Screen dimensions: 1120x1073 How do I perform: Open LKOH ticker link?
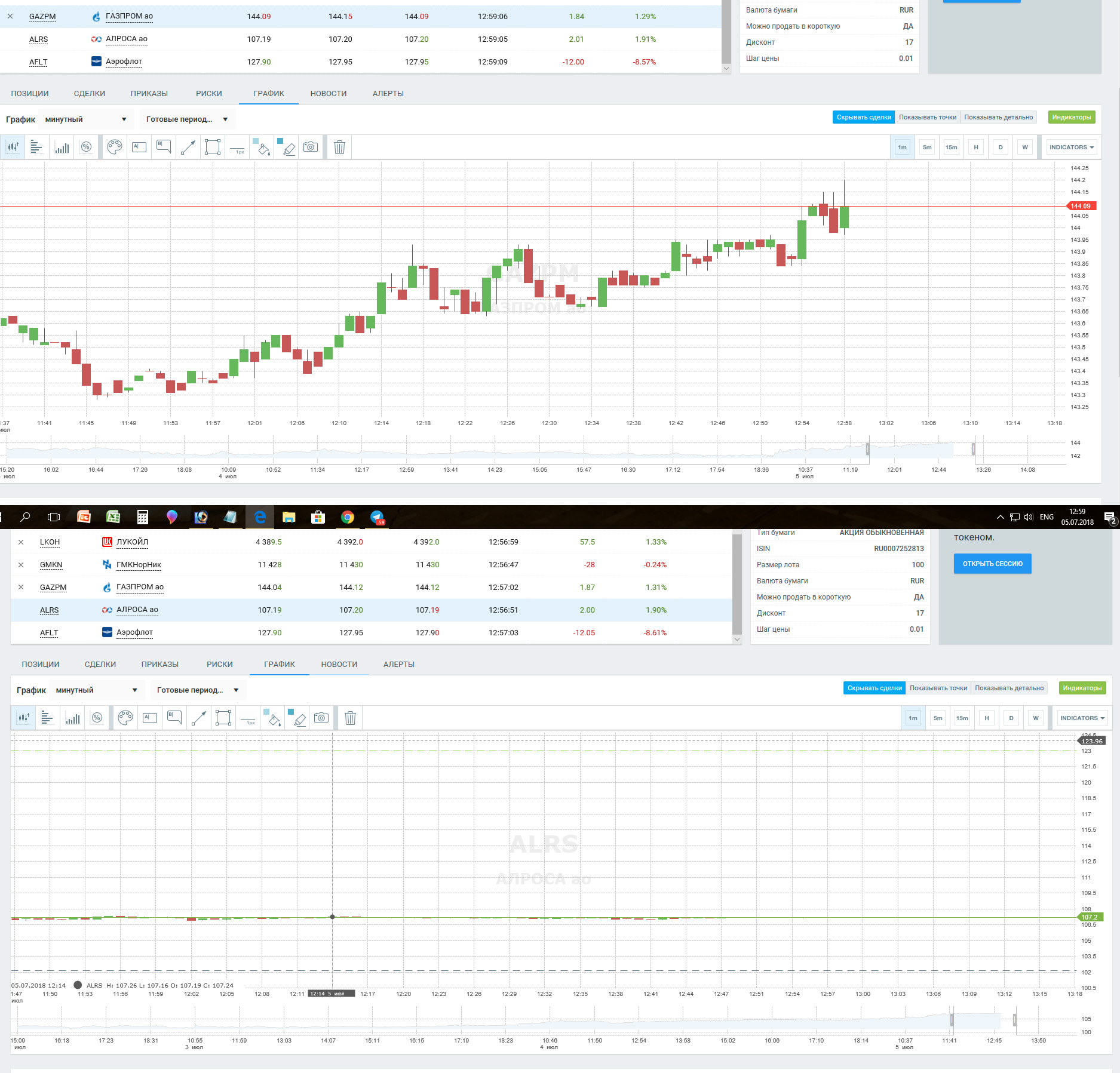coord(50,542)
